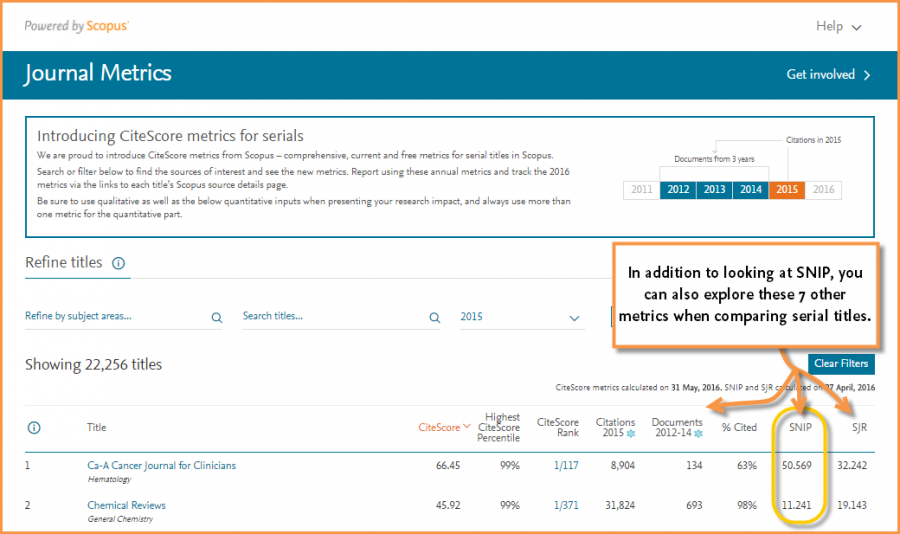This screenshot has height=534, width=900.
Task: Click the Clear Filters button
Action: [841, 363]
